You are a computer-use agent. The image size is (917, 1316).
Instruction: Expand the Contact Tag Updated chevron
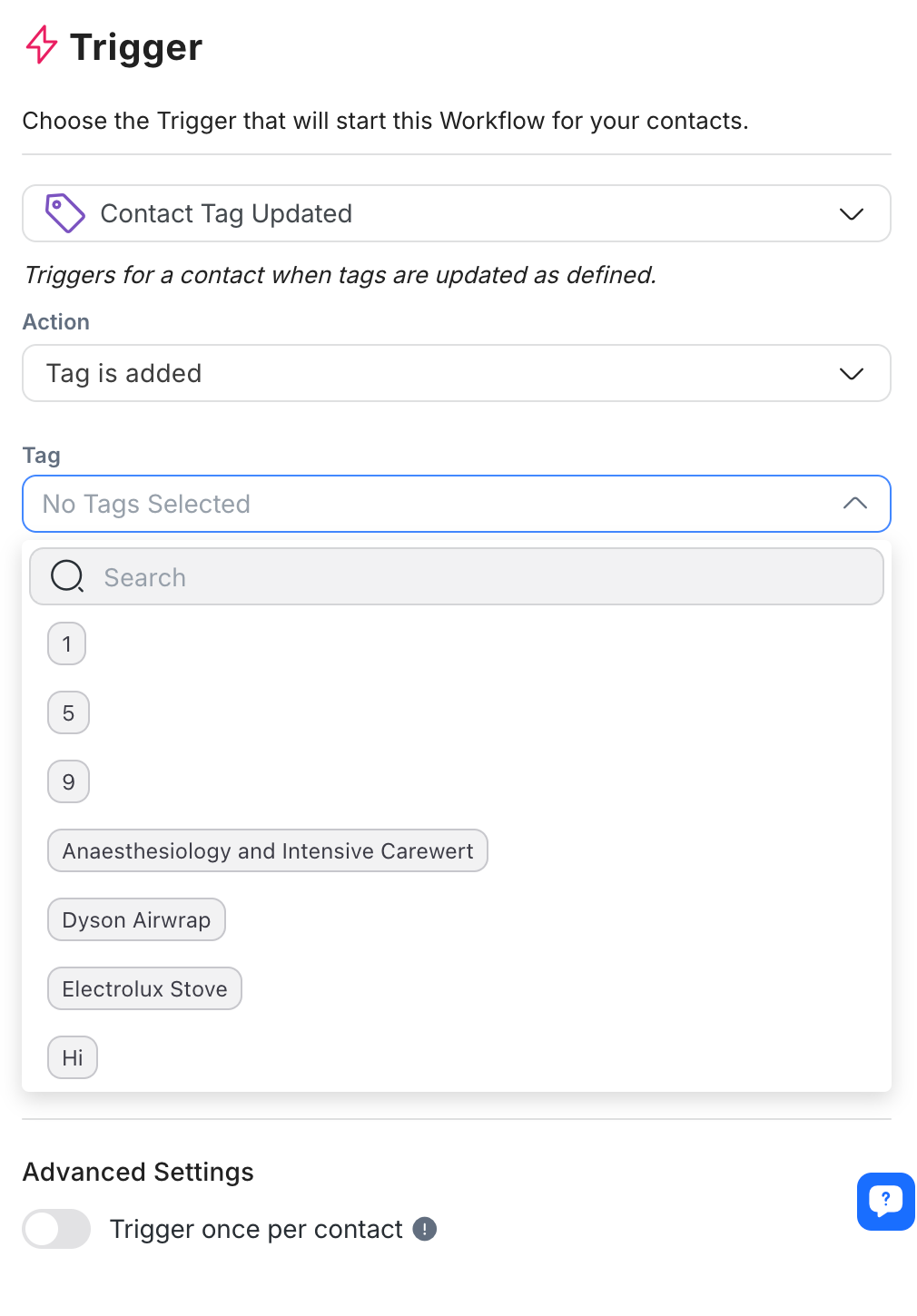pyautogui.click(x=851, y=214)
